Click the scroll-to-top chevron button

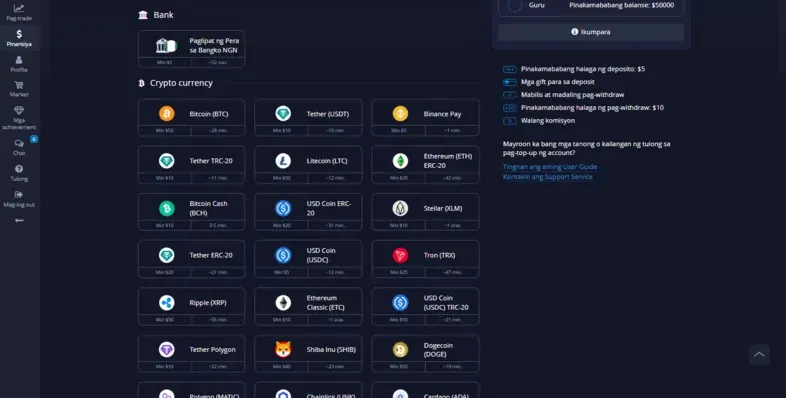759,354
